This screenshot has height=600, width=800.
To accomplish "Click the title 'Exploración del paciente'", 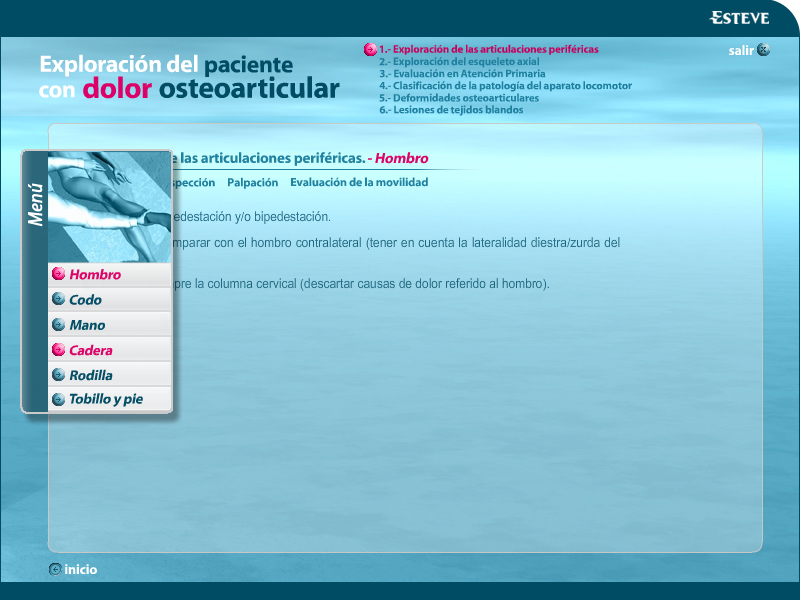I will (166, 65).
